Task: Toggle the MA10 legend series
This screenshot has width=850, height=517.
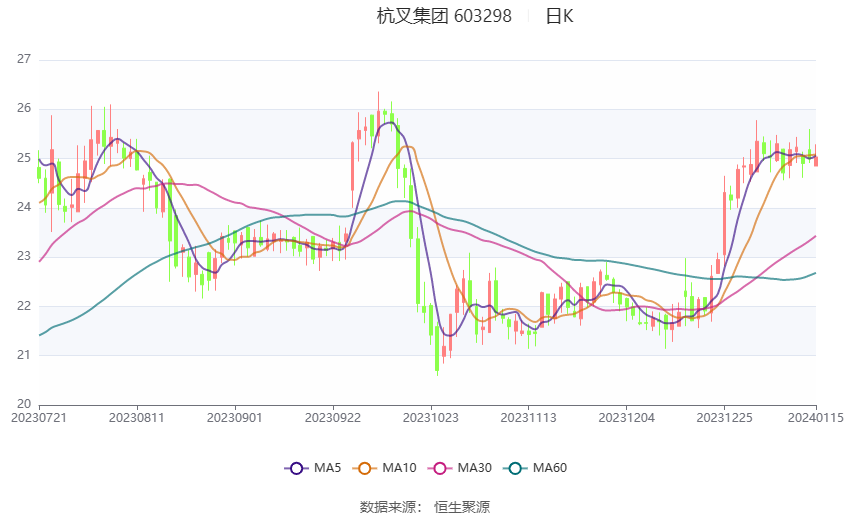Action: (x=384, y=468)
